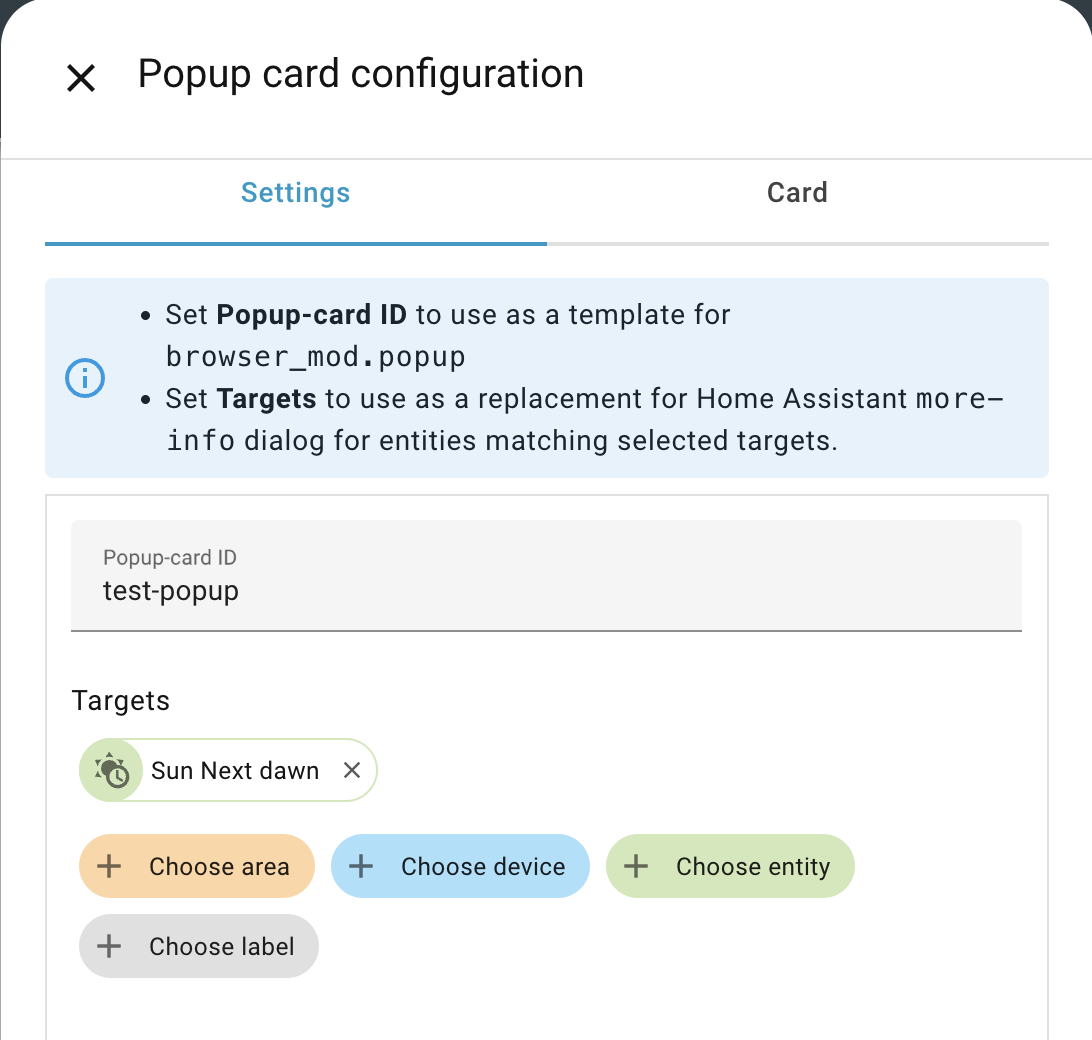Screen dimensions: 1092x1040
Task: Click the plus icon inside Choose label chip
Action: point(108,946)
